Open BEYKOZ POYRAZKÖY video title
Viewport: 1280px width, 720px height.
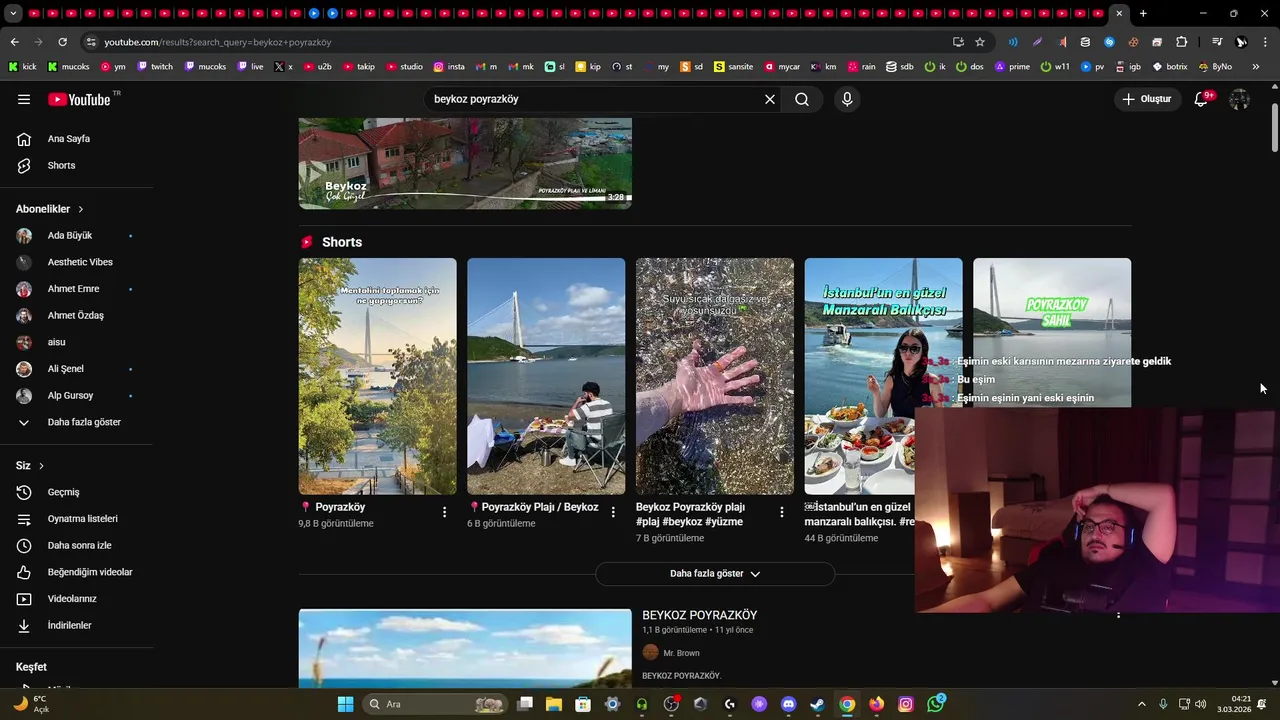point(700,615)
